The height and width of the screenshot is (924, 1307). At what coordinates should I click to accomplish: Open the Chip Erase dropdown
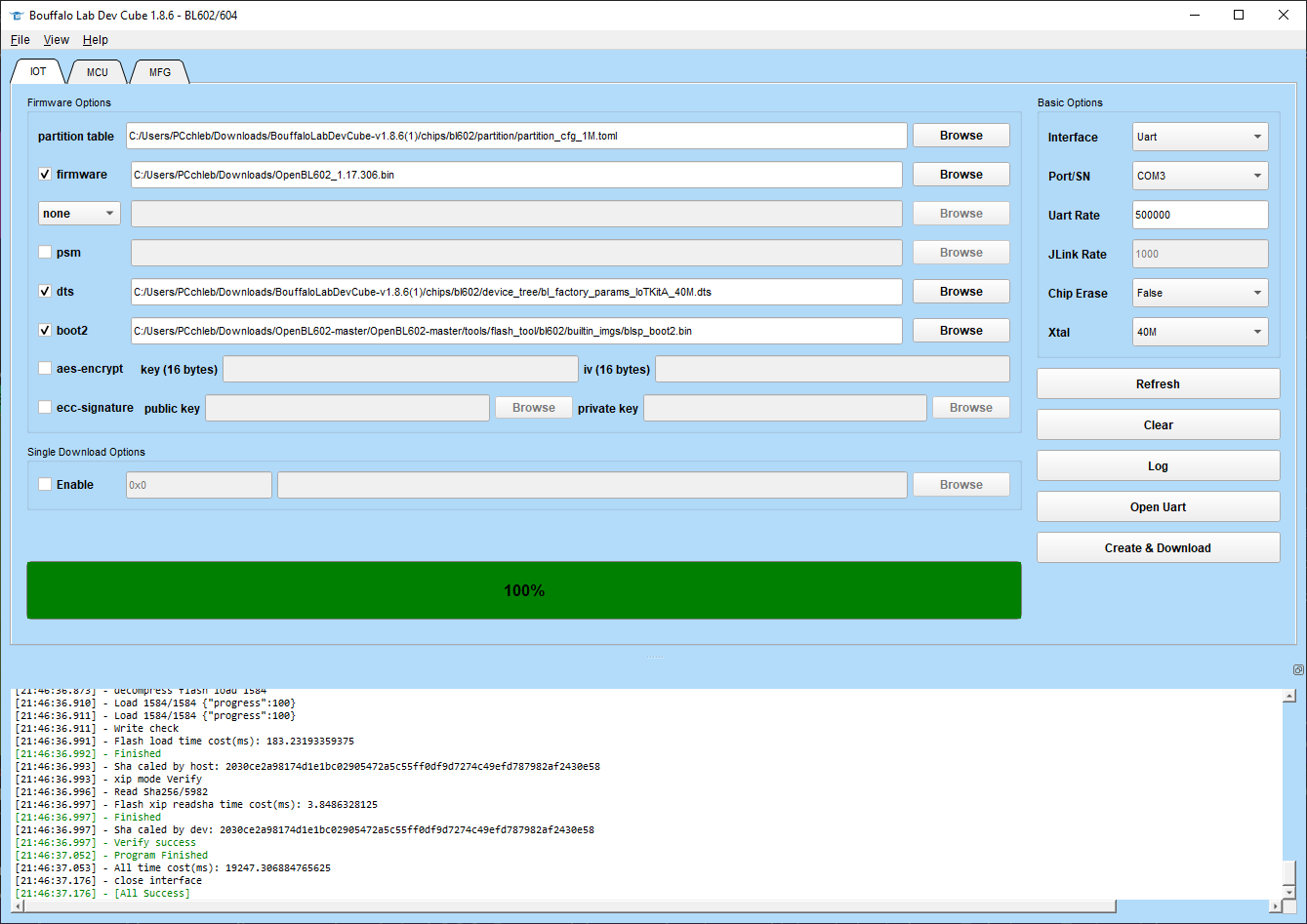[1200, 293]
